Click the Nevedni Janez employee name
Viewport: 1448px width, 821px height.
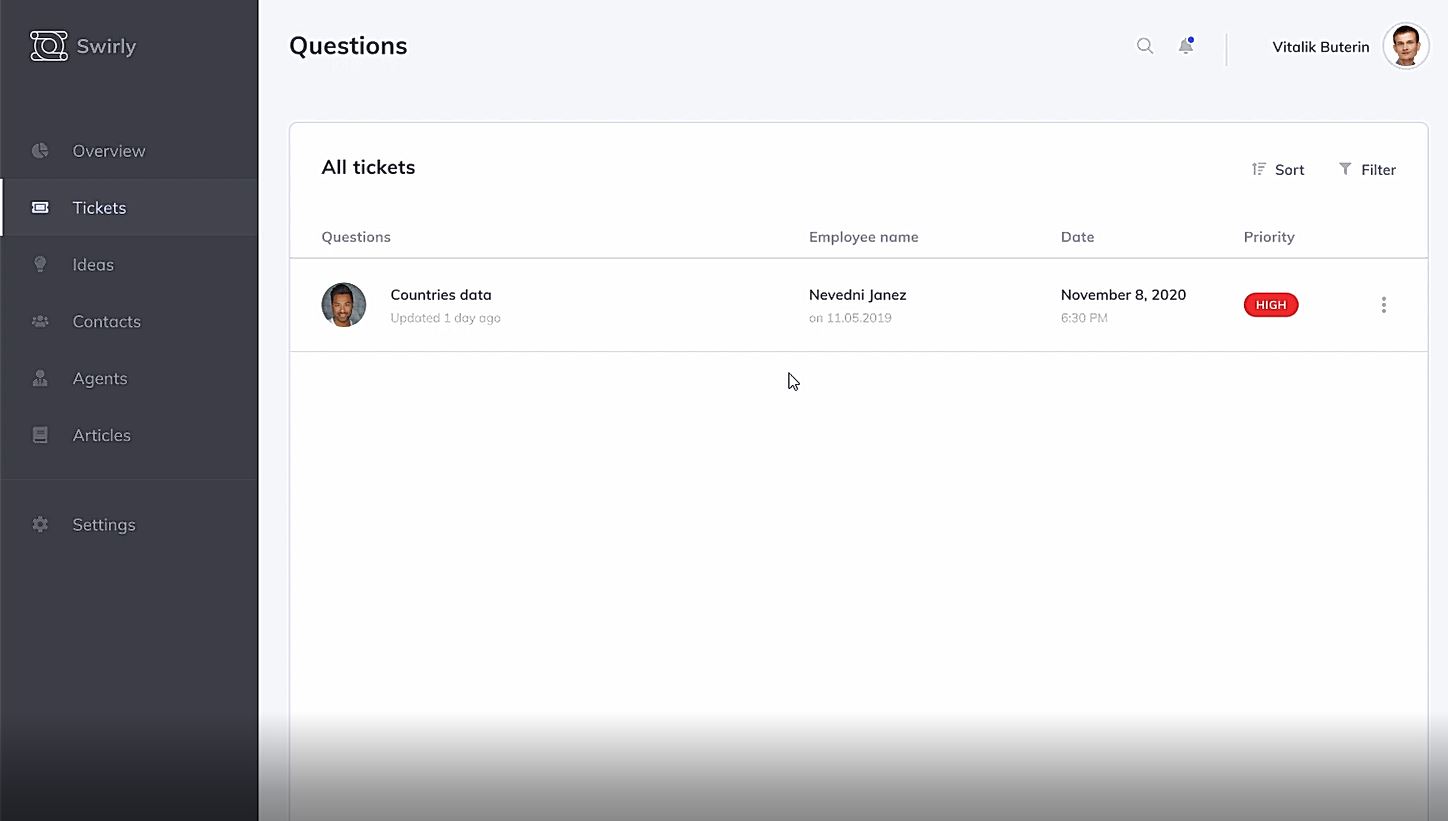coord(857,295)
